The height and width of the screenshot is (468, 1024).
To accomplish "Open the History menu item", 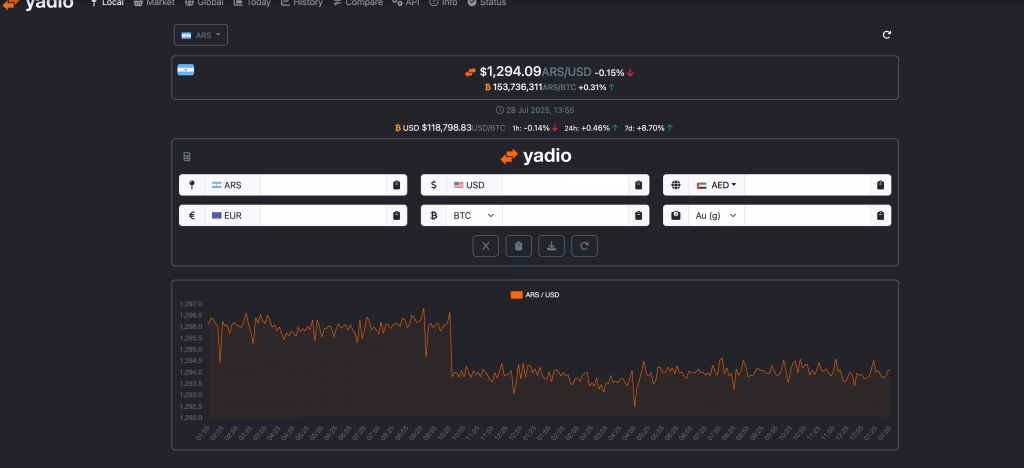I will pyautogui.click(x=302, y=3).
